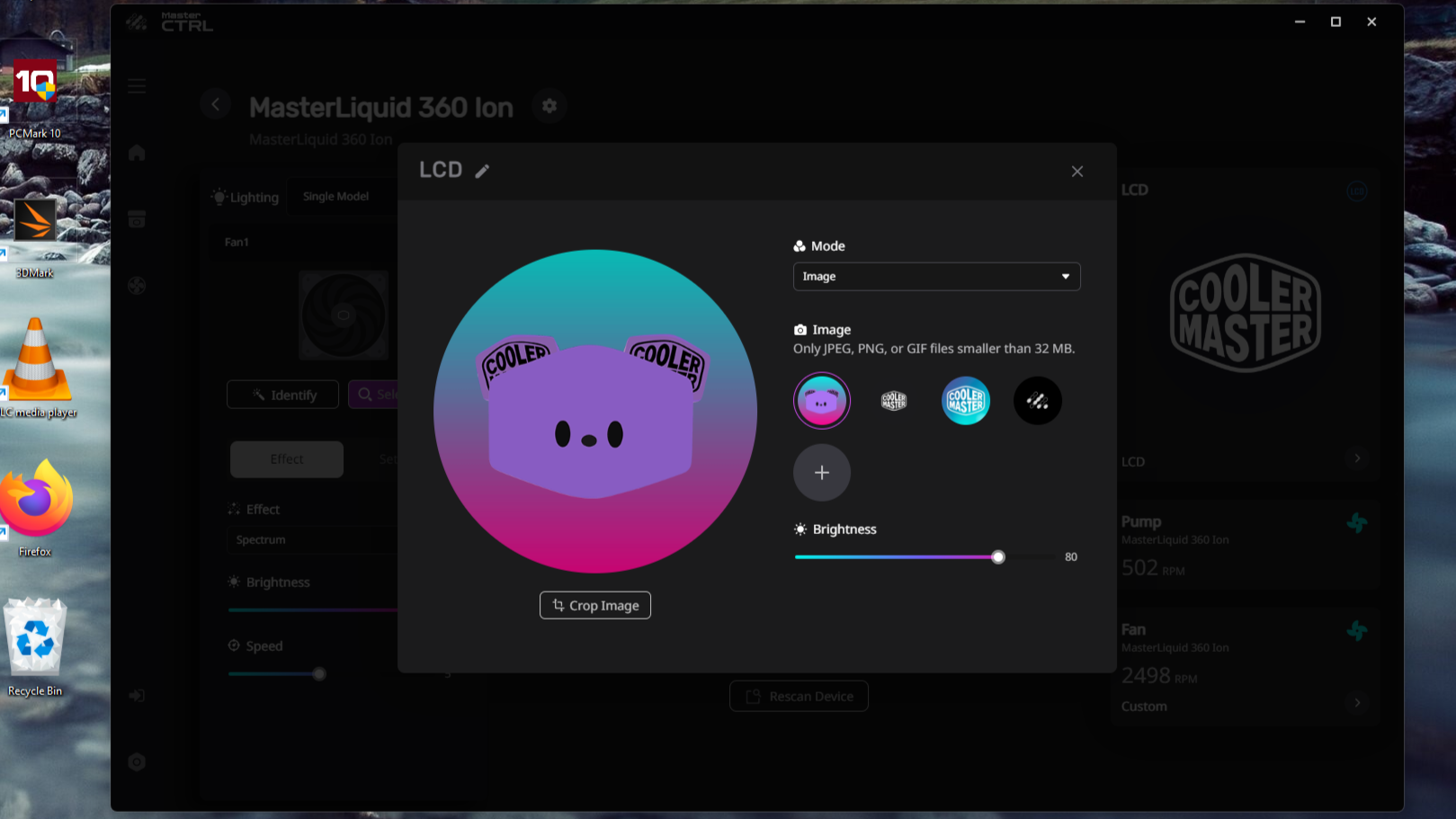Open the Mode dropdown showing Image

click(936, 276)
